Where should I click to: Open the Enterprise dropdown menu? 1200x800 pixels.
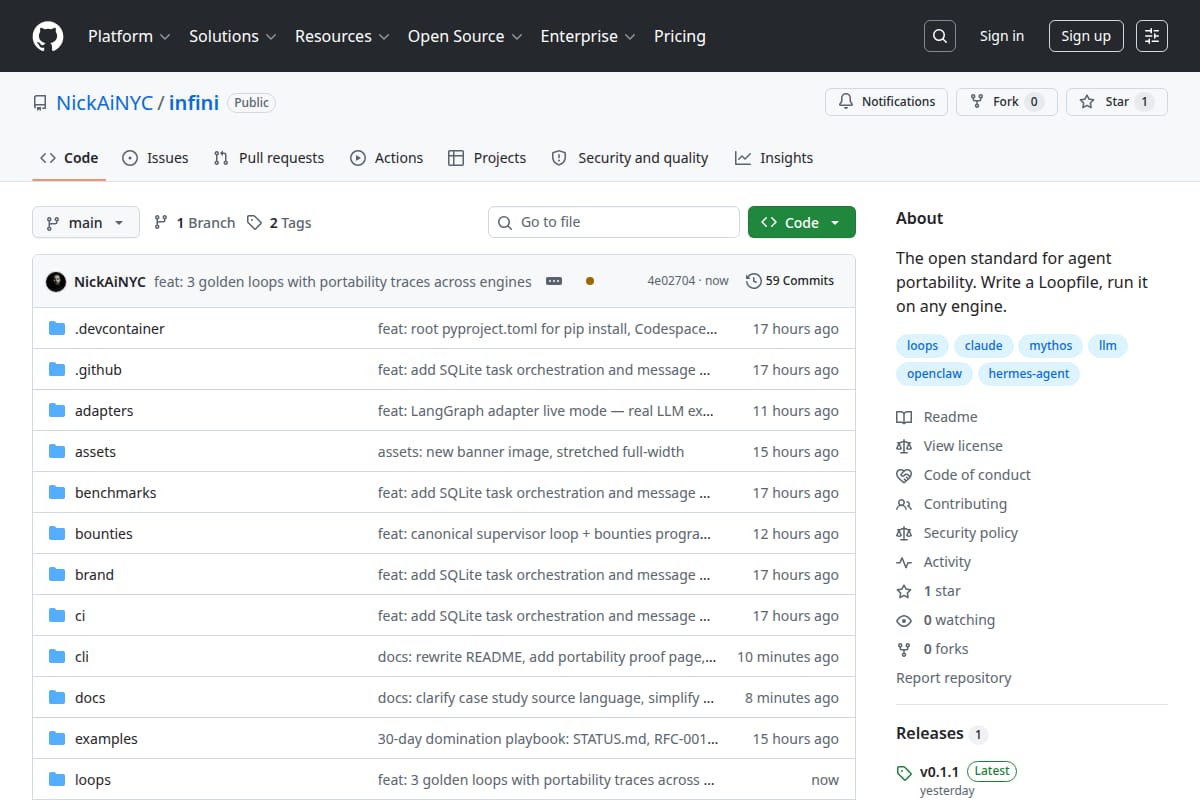588,36
